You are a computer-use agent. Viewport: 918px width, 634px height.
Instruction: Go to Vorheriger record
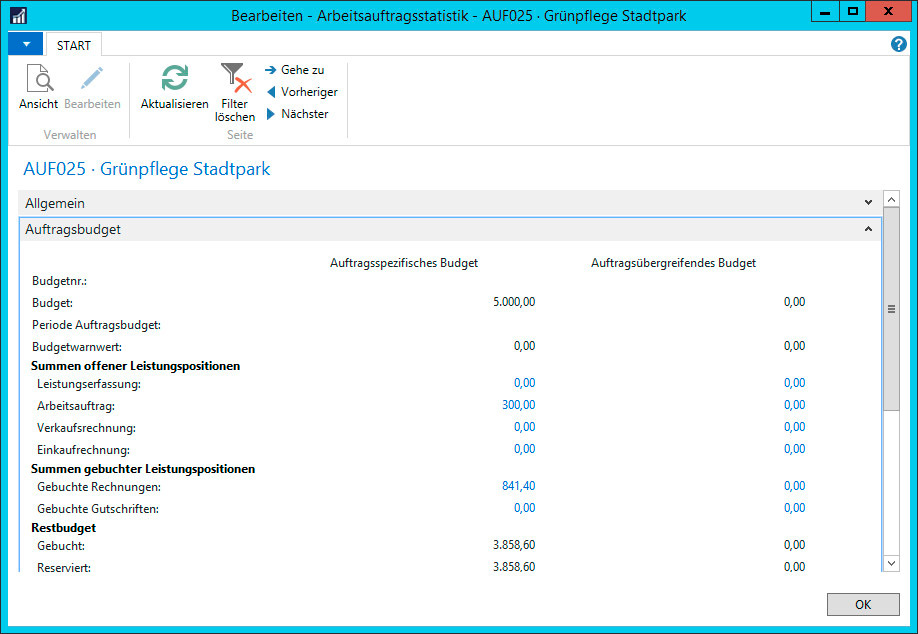(x=271, y=92)
